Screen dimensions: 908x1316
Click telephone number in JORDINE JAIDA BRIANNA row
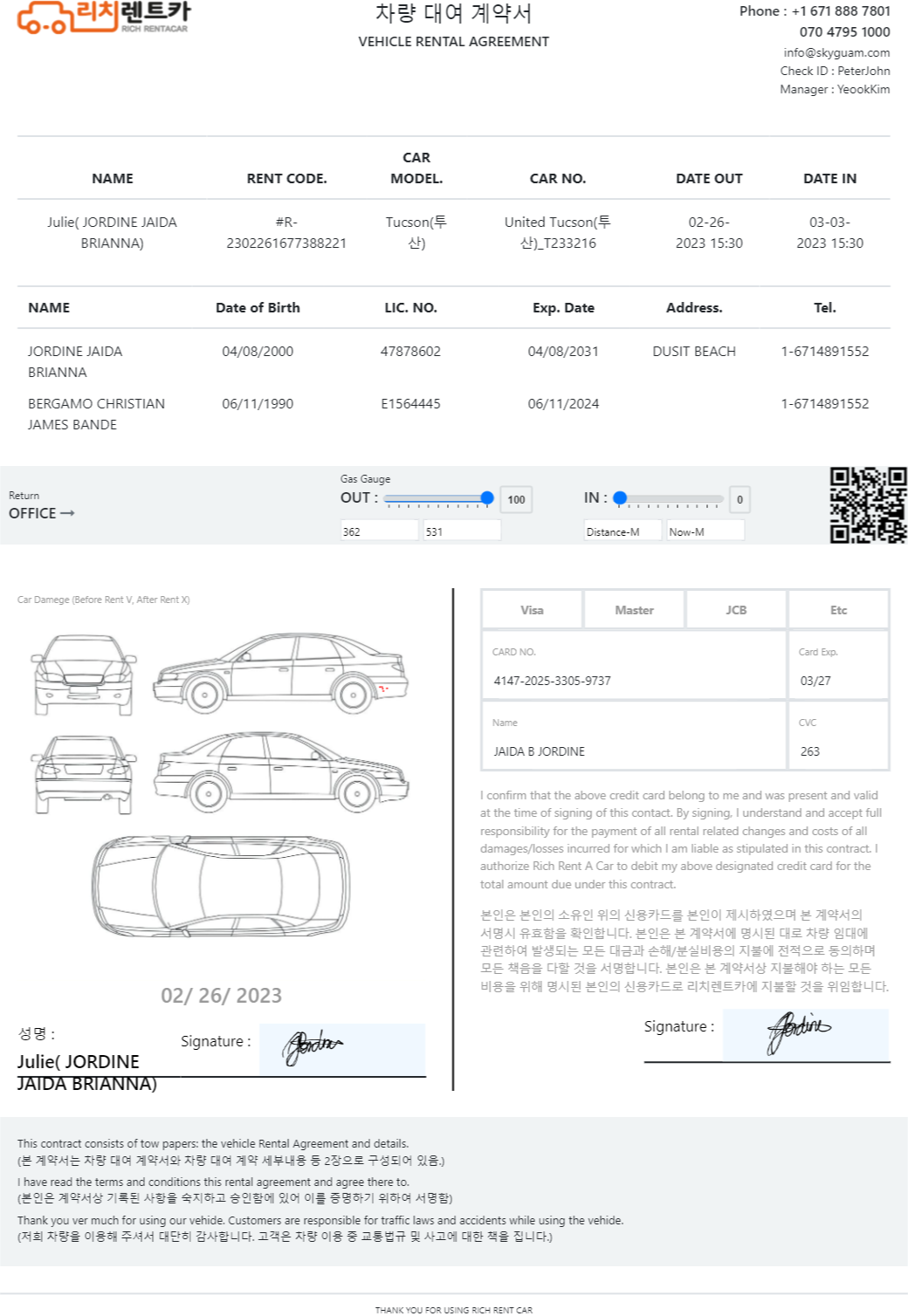(825, 352)
